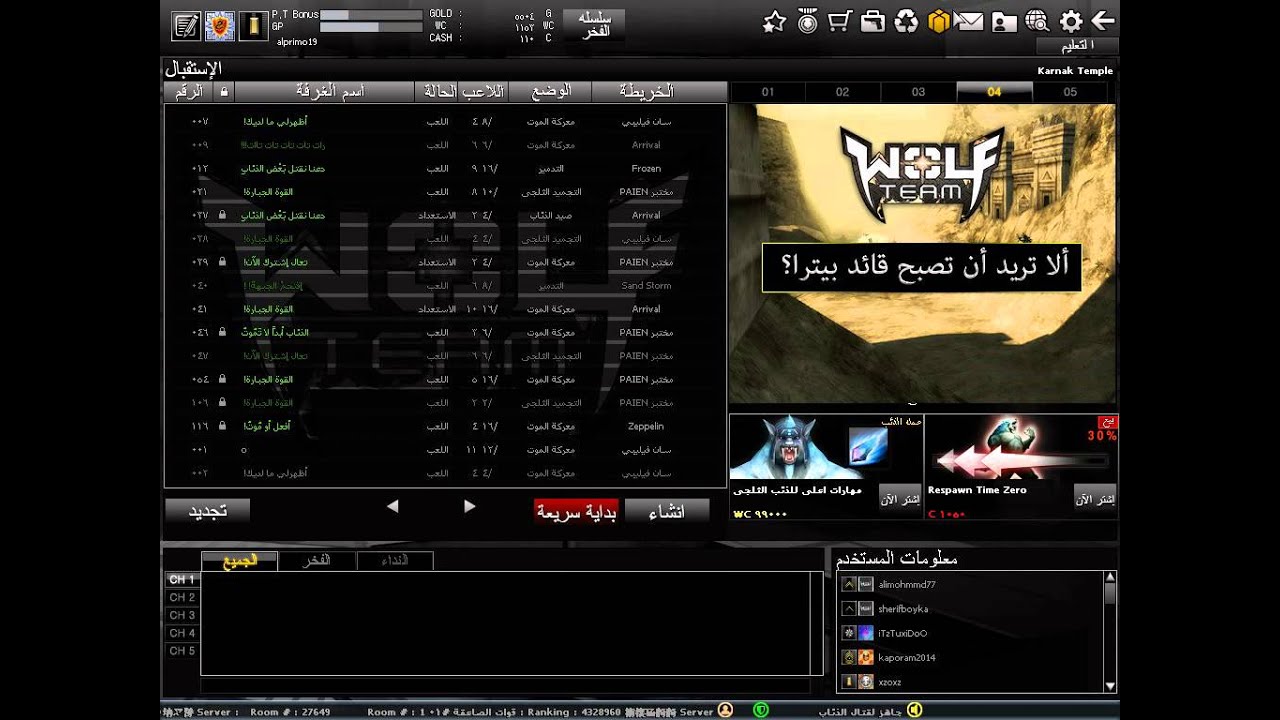Select banner tab 05
This screenshot has width=1280, height=720.
pos(1070,92)
